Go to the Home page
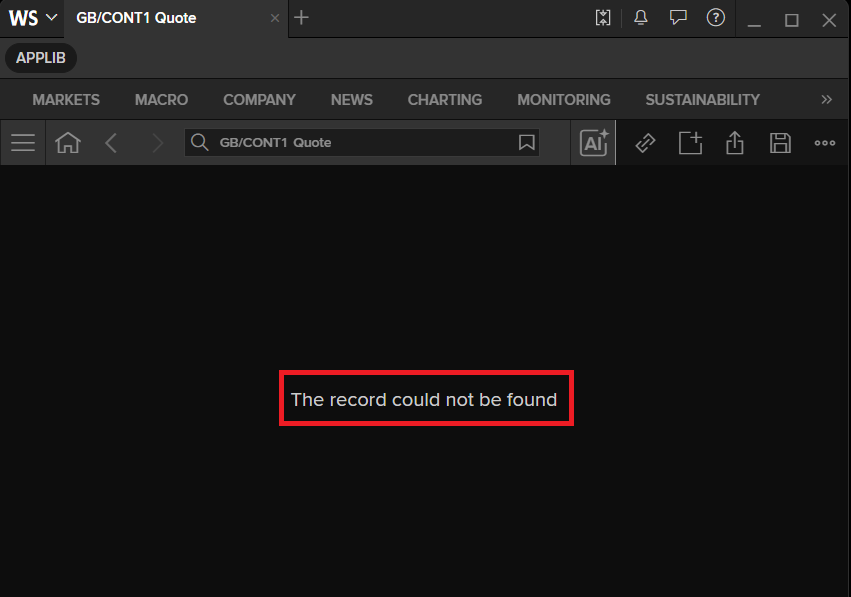Screen dimensions: 851x597 (68, 143)
